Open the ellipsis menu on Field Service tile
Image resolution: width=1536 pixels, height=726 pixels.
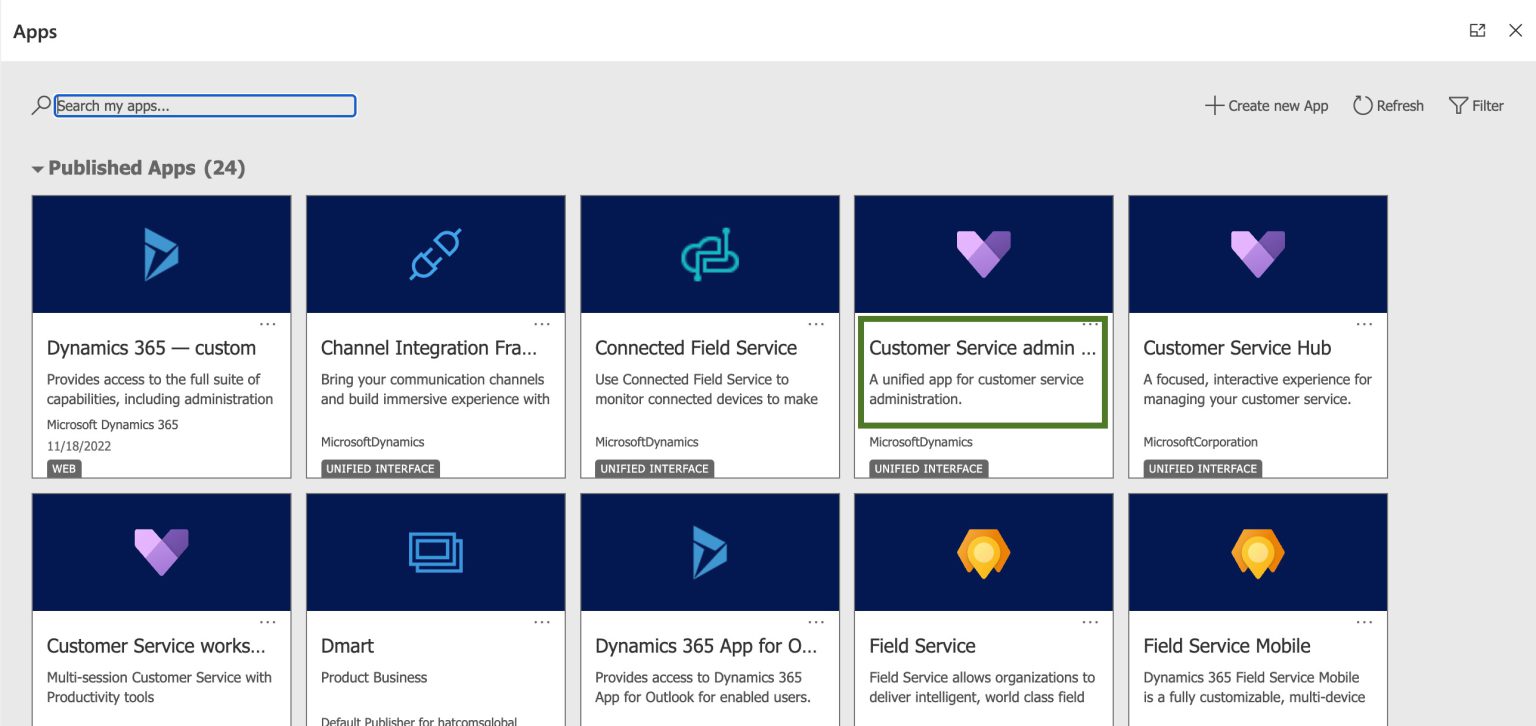[1090, 621]
